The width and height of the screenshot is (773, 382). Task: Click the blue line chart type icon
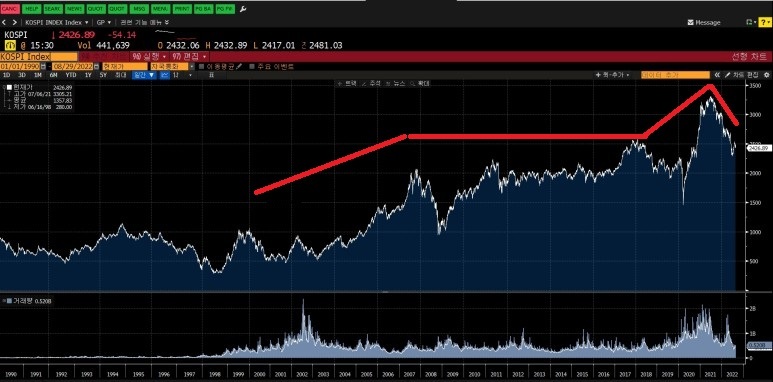165,75
